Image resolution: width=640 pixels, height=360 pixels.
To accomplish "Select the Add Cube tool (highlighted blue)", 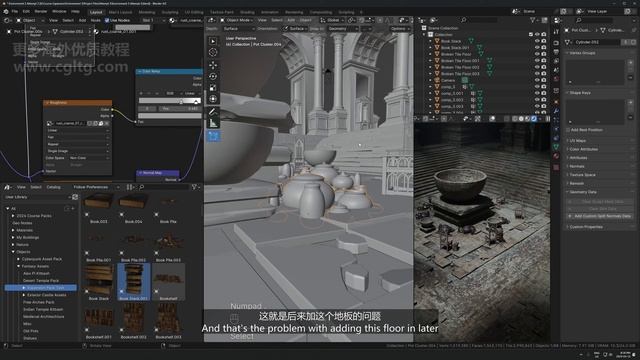I will tap(213, 136).
